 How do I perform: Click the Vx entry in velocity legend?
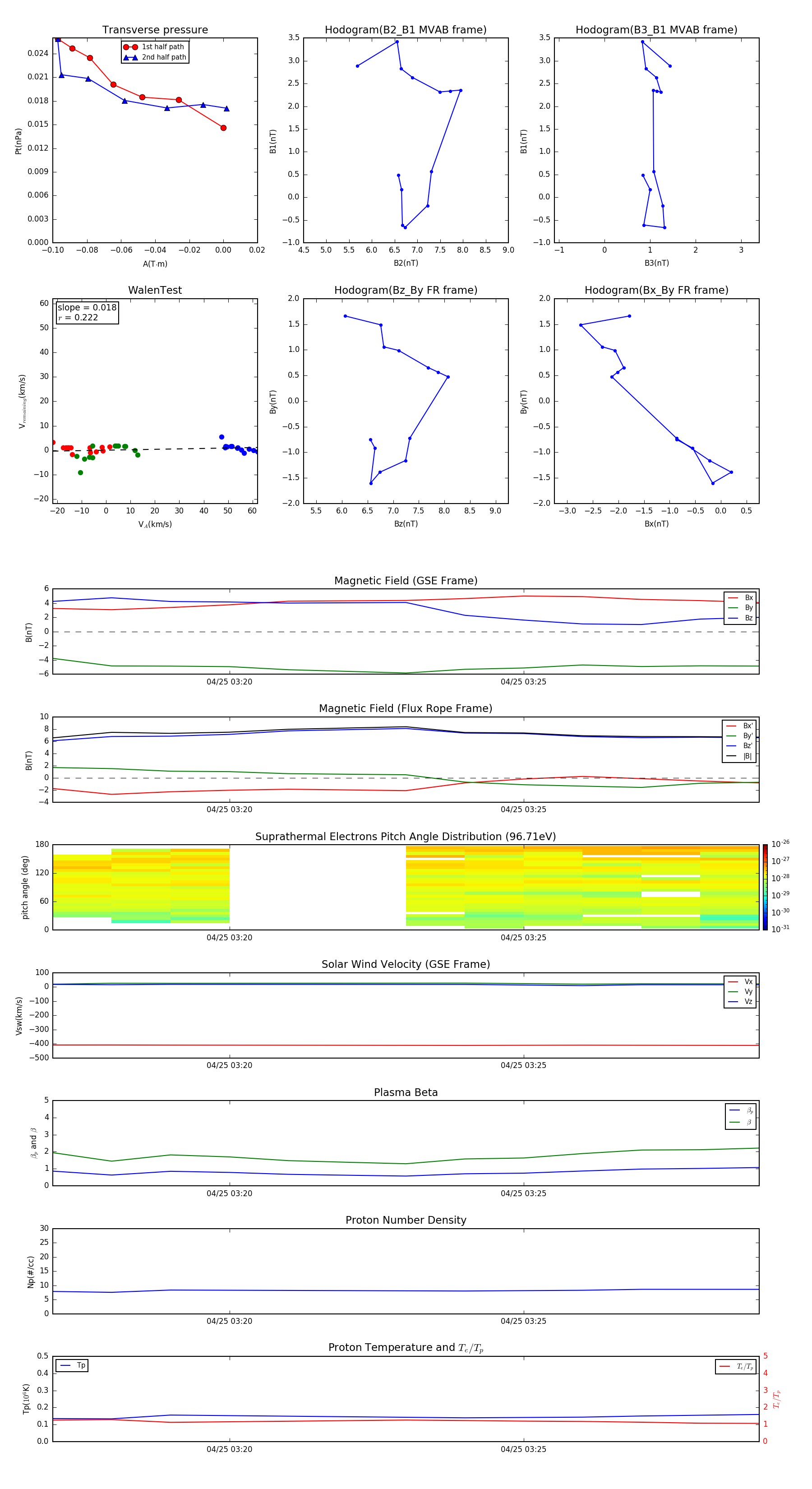click(x=740, y=981)
